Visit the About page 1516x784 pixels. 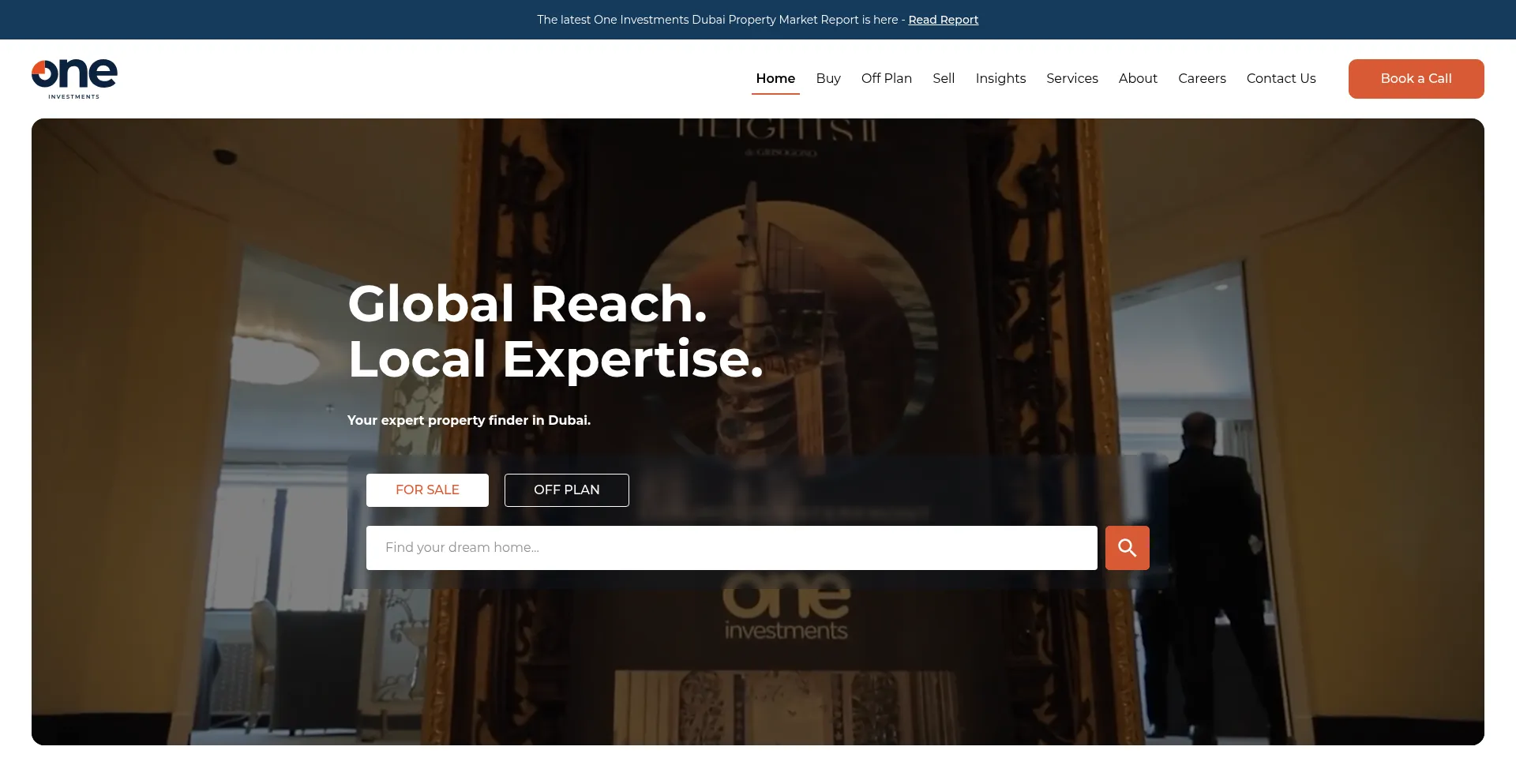pos(1138,78)
